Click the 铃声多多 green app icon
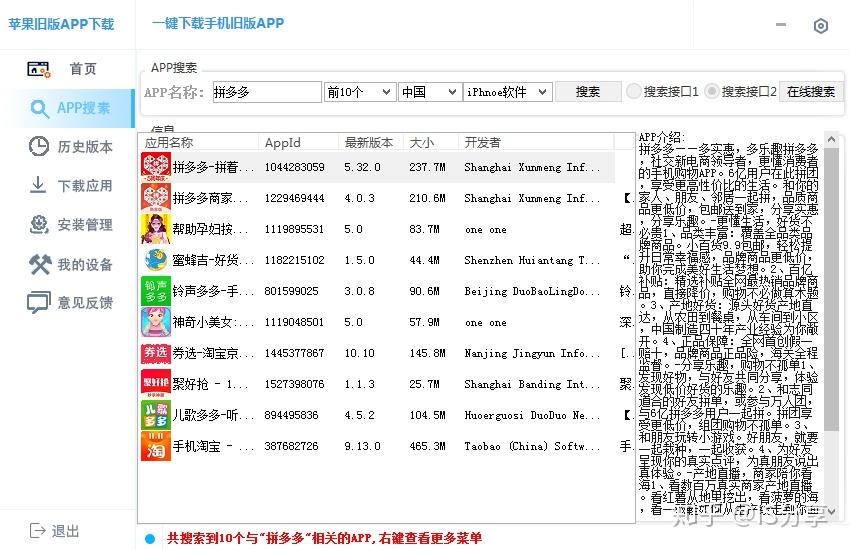 tap(156, 291)
